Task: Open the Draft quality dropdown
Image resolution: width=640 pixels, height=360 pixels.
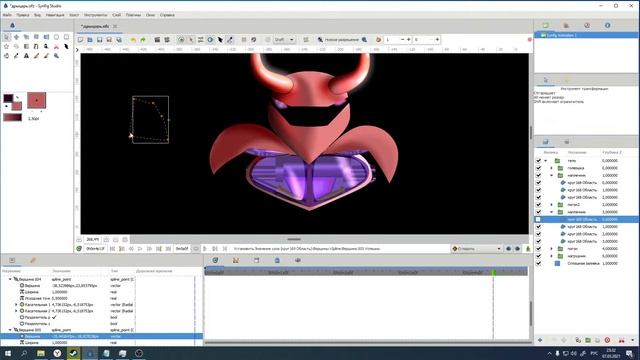Action: 284,40
